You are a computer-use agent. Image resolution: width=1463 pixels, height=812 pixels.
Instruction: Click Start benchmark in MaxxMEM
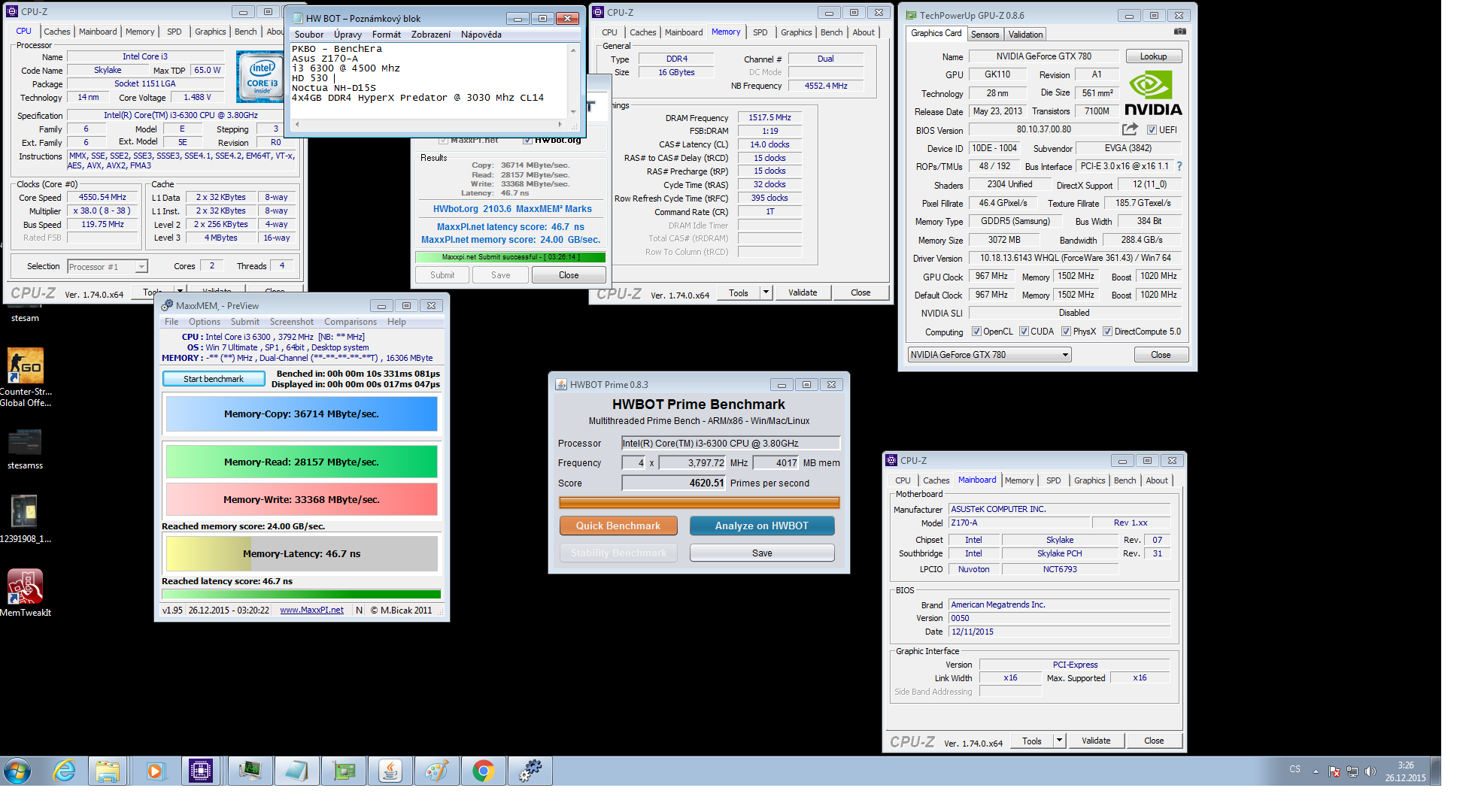pyautogui.click(x=214, y=379)
